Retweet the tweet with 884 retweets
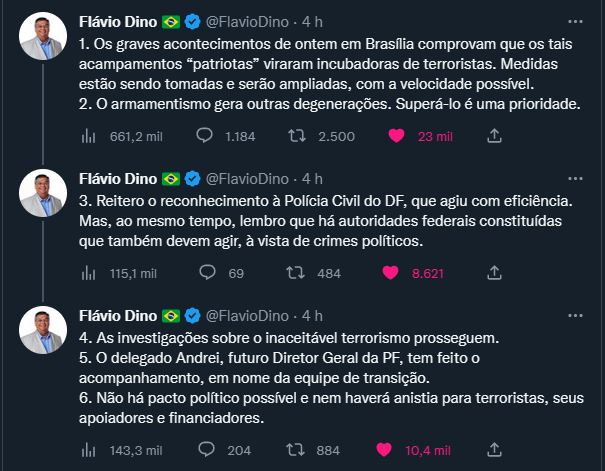This screenshot has width=605, height=471. (x=298, y=450)
